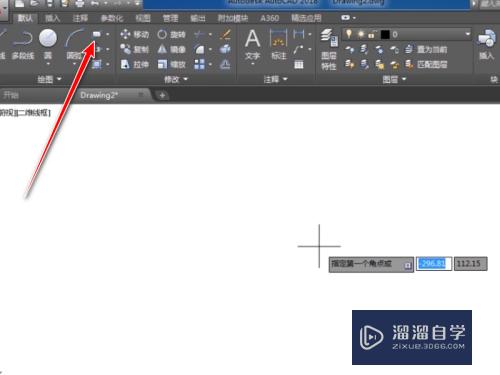Activate the Mirror (镜像) tool
Viewport: 500px width, 375px height.
(x=171, y=49)
